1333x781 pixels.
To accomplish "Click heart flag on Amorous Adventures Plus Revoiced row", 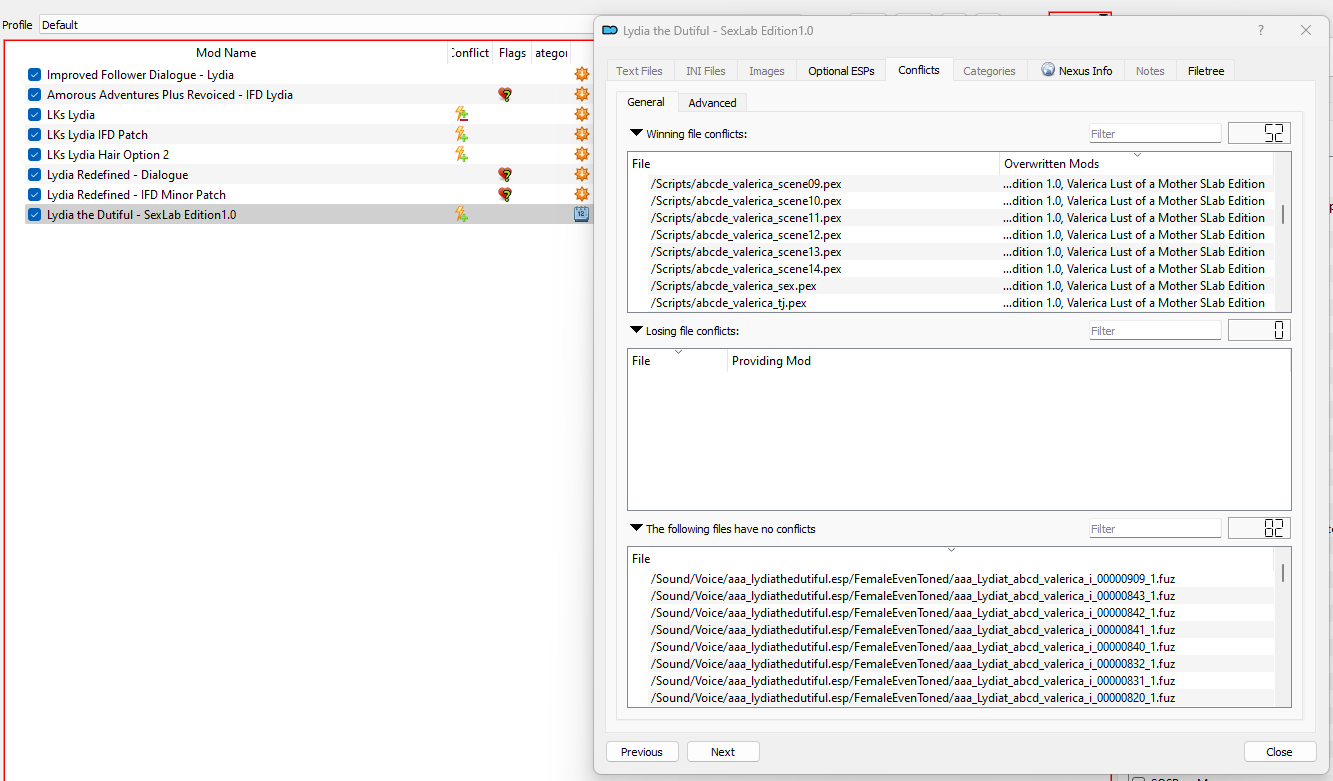I will 505,95.
